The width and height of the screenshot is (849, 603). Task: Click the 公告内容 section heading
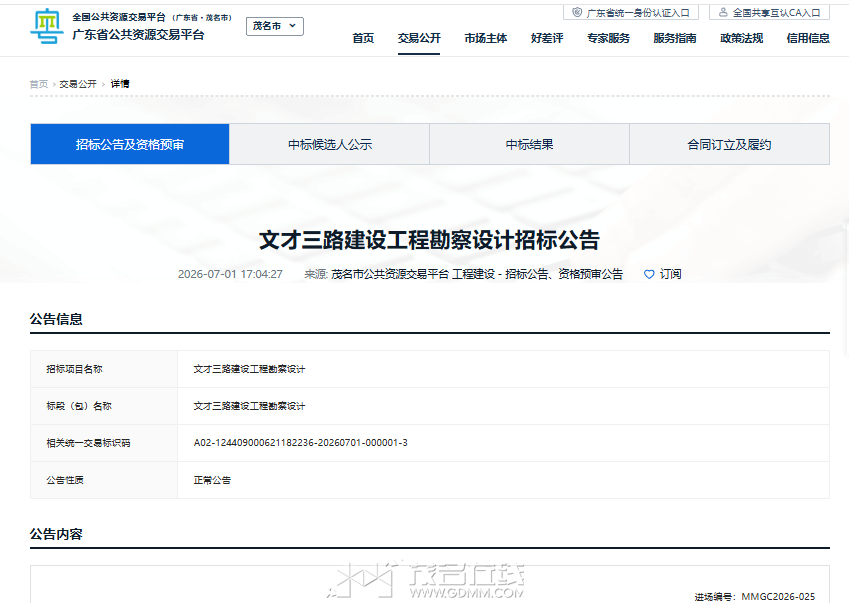pos(56,534)
